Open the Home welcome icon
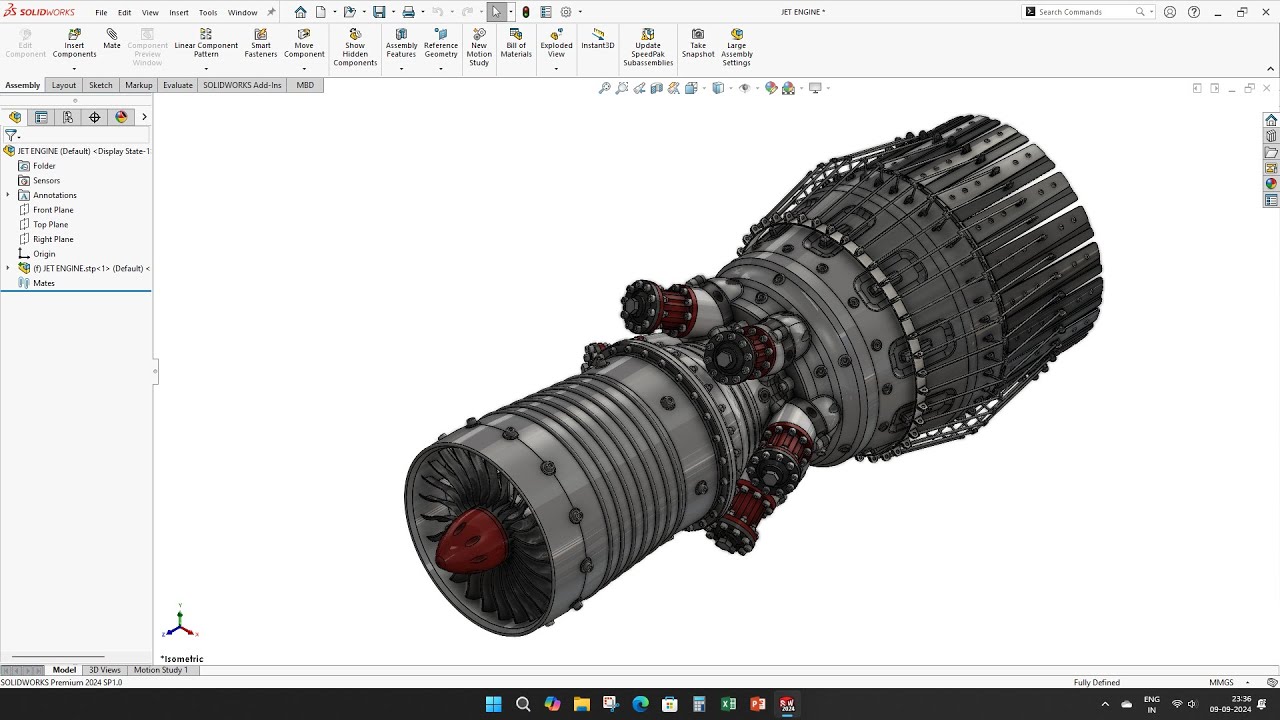 coord(300,12)
